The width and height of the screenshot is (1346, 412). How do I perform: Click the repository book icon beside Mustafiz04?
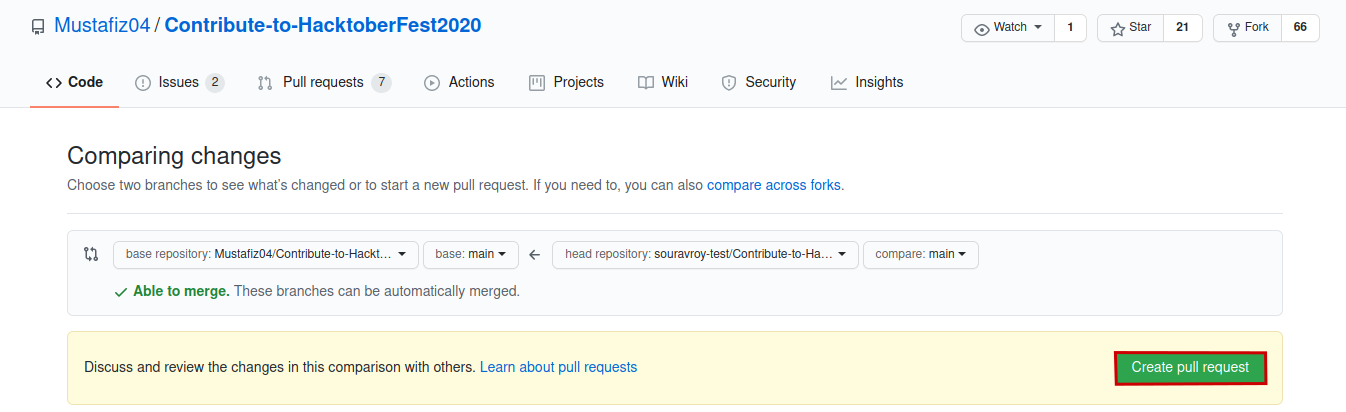point(38,27)
